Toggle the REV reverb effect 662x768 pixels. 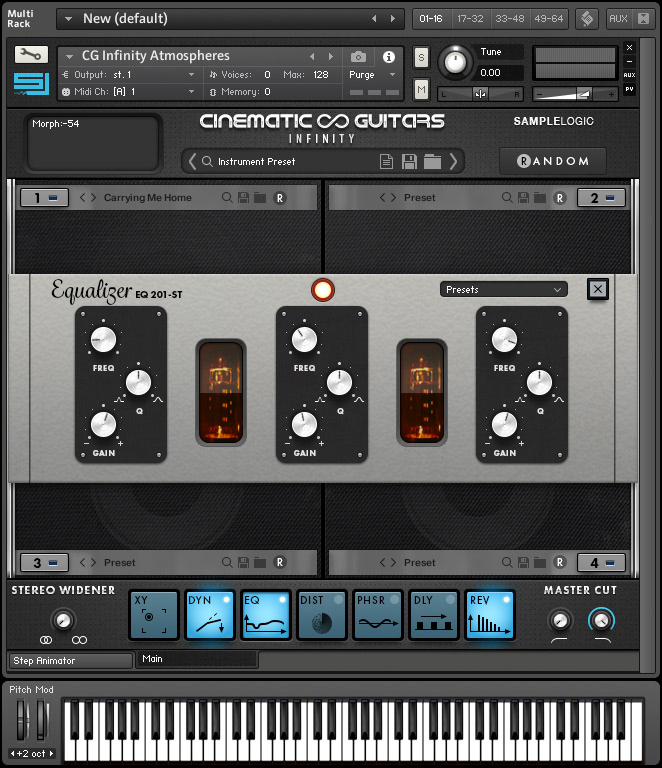coord(490,615)
